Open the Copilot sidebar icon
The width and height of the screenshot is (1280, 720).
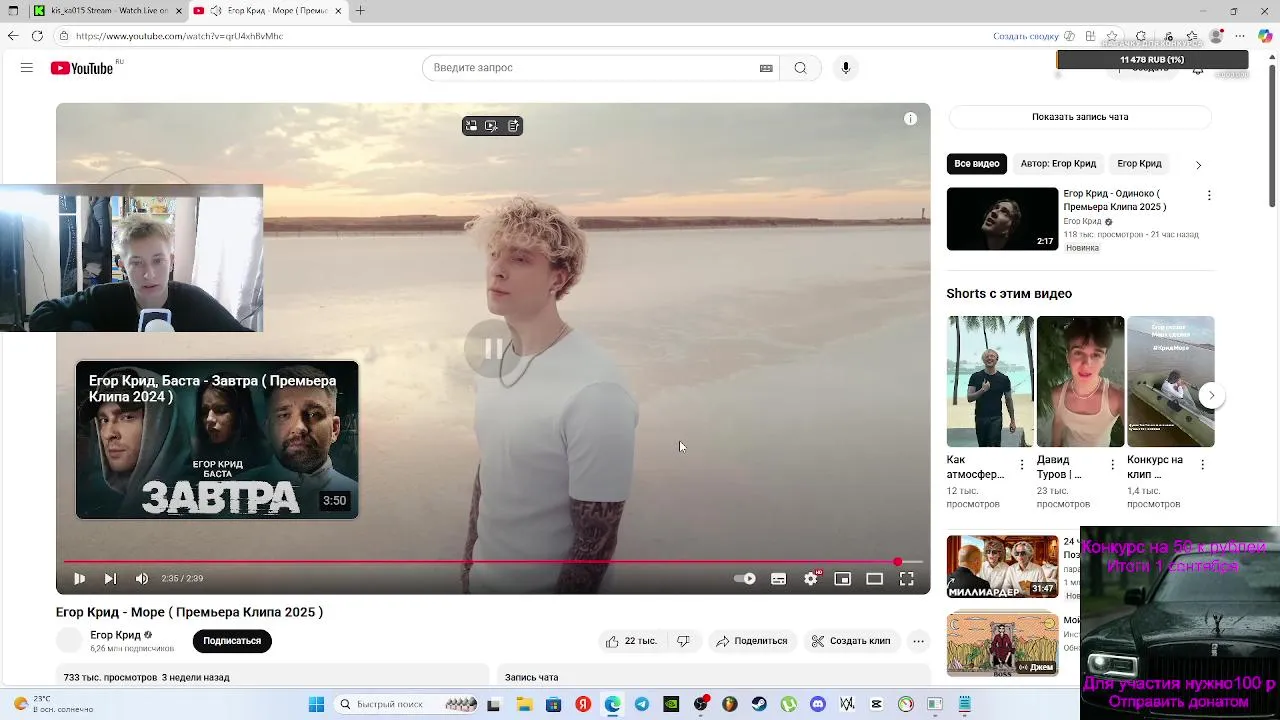click(x=1265, y=36)
